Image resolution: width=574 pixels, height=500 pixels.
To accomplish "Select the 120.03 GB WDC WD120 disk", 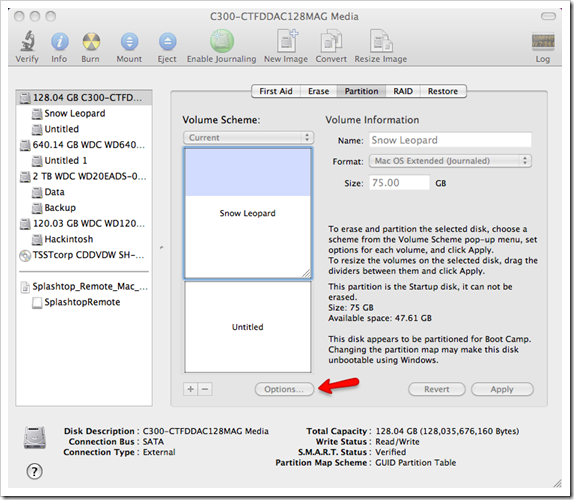I will tap(84, 224).
